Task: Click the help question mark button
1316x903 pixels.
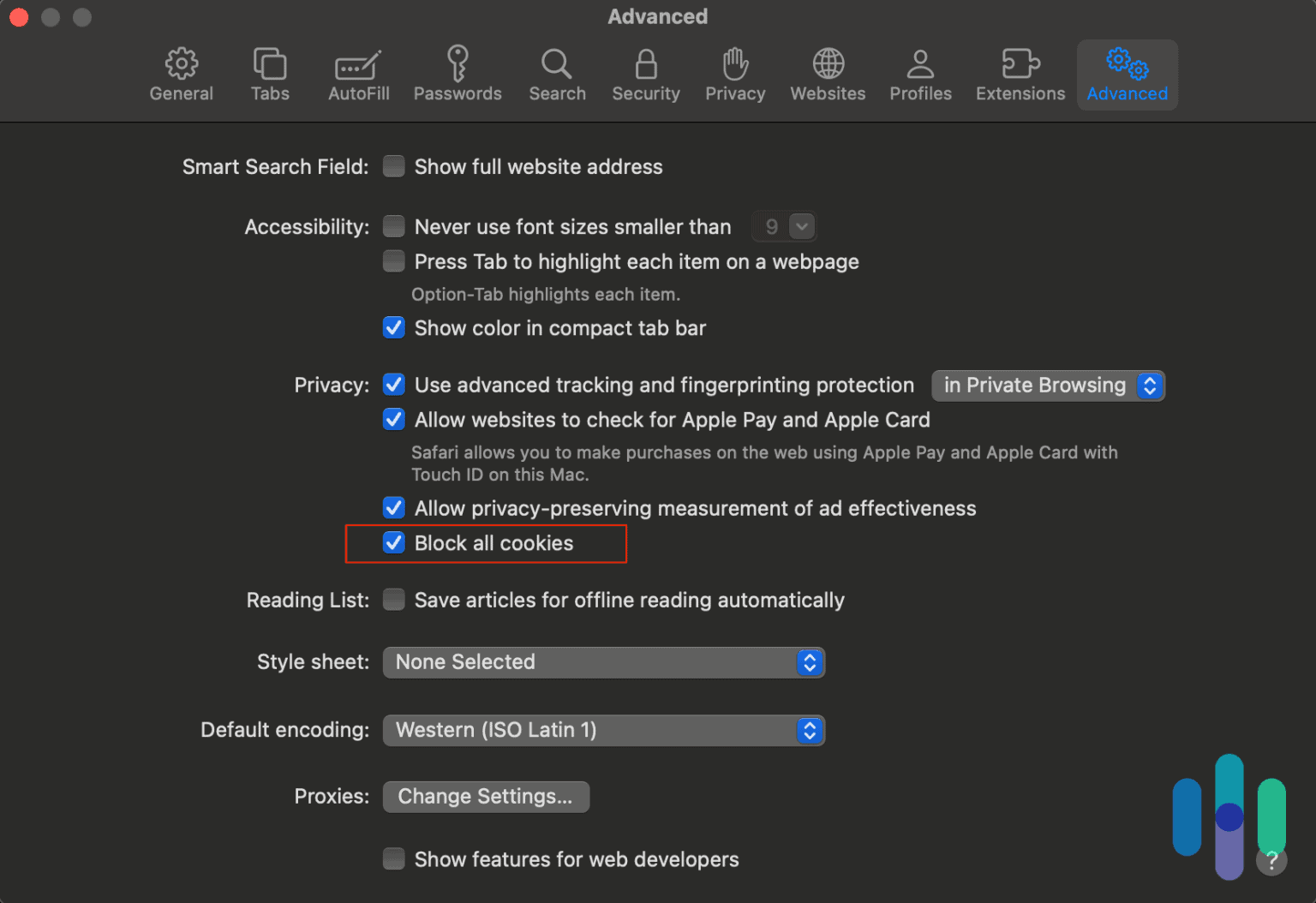Action: pos(1271,860)
